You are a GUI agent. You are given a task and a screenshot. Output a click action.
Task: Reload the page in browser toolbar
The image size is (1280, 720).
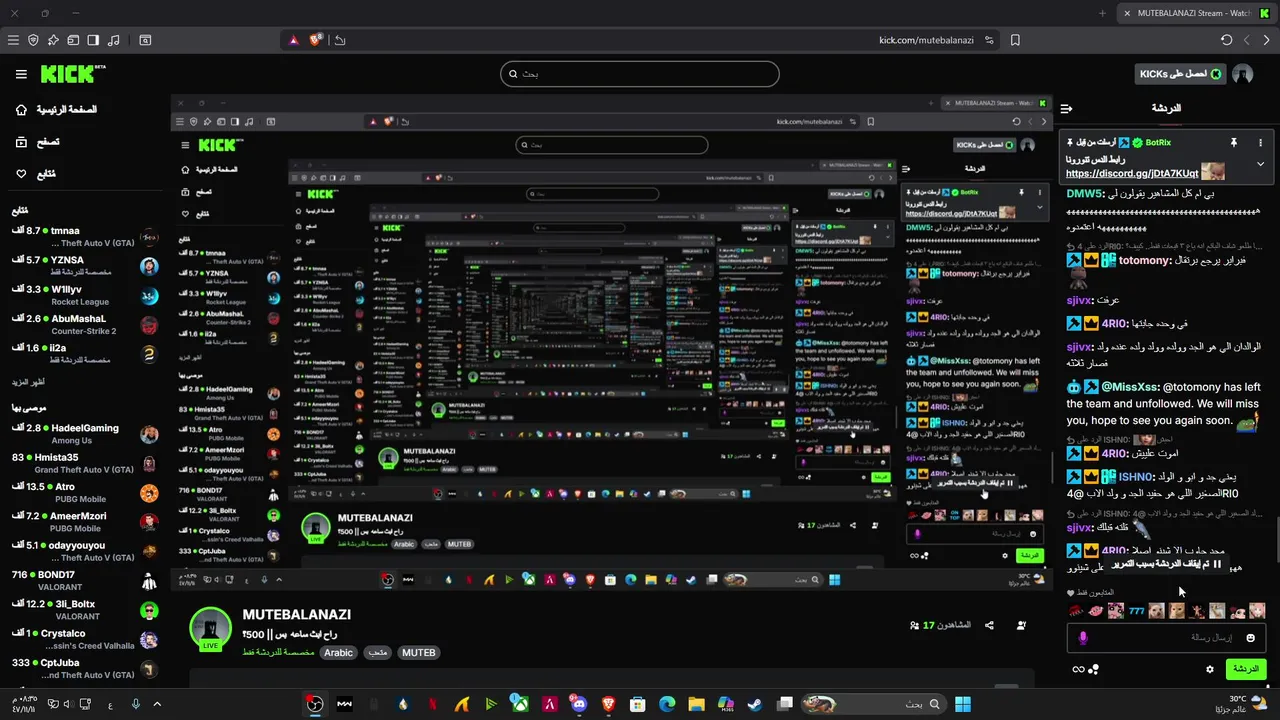(1227, 40)
